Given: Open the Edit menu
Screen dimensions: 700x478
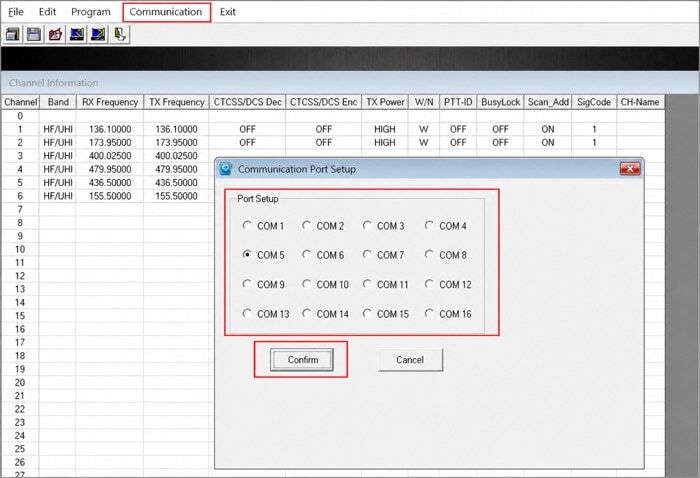Looking at the screenshot, I should (47, 12).
